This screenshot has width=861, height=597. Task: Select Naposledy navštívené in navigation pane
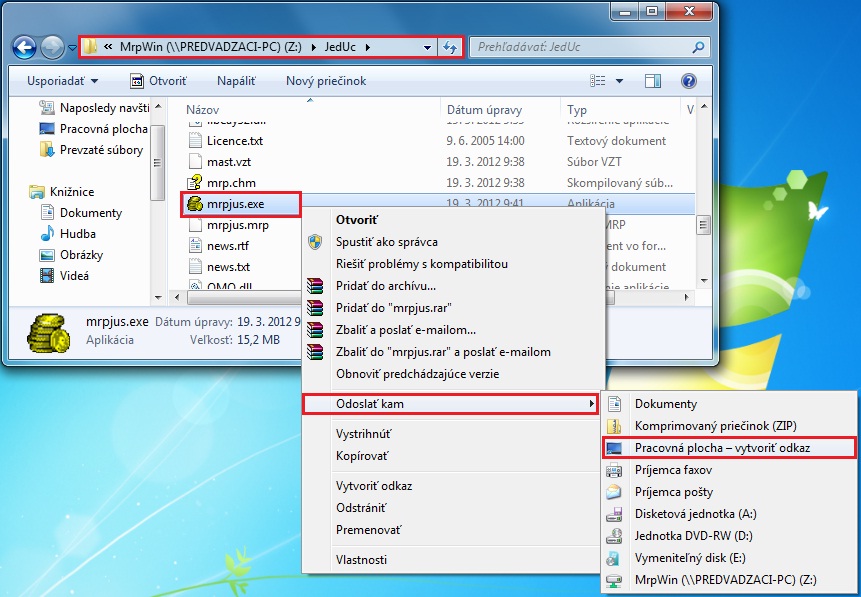(x=94, y=108)
